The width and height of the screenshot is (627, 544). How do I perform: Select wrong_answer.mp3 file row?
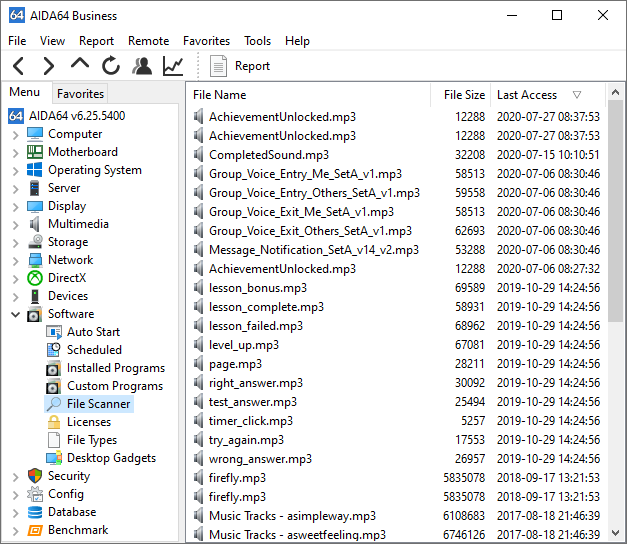[x=396, y=459]
